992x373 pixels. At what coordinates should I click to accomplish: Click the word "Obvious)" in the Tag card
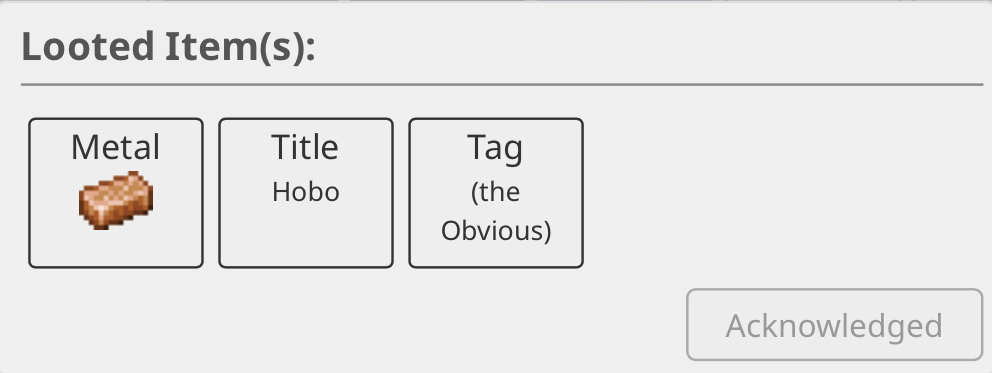click(496, 231)
